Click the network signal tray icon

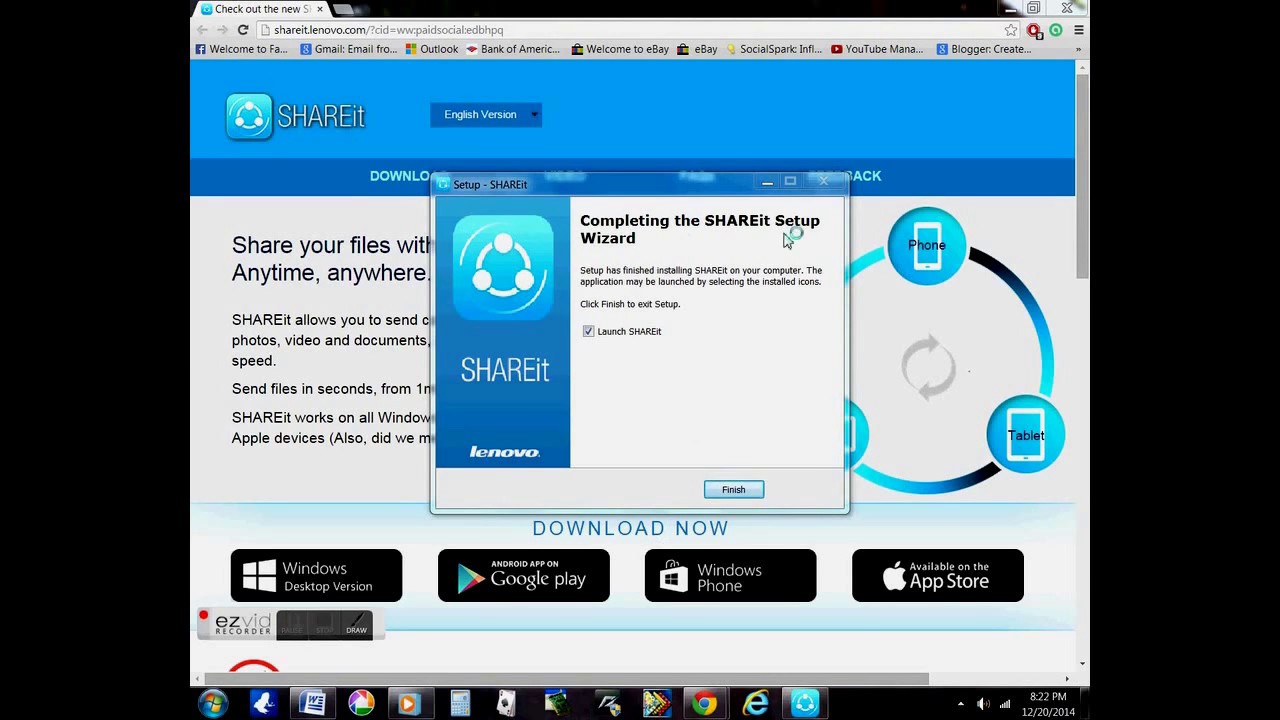(x=1005, y=704)
